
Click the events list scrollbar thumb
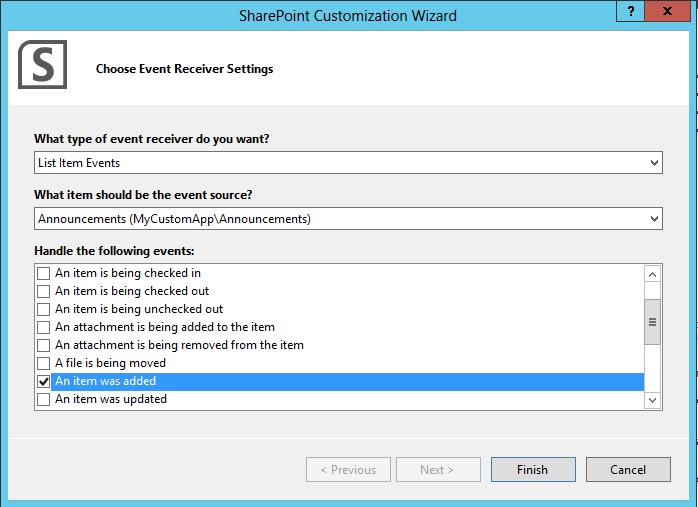pyautogui.click(x=652, y=322)
